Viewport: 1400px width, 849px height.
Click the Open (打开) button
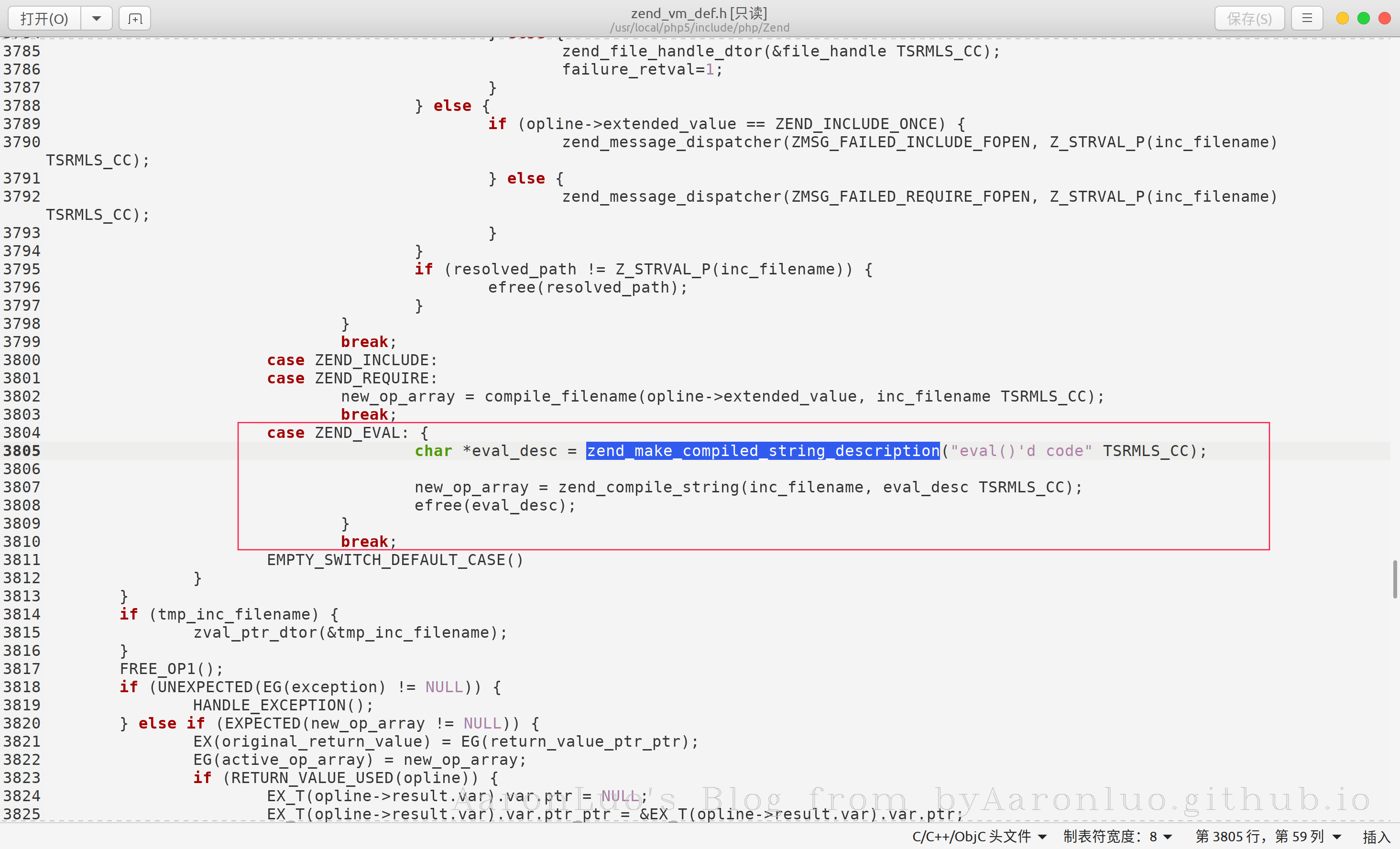[x=44, y=19]
